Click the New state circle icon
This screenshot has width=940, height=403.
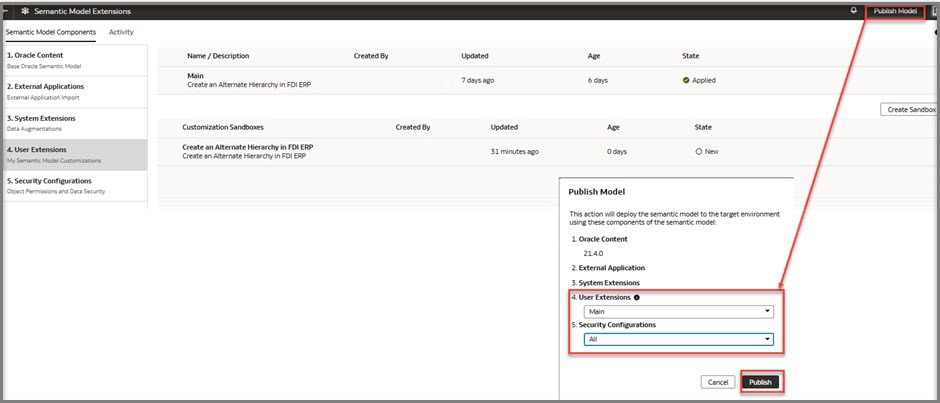click(x=698, y=152)
